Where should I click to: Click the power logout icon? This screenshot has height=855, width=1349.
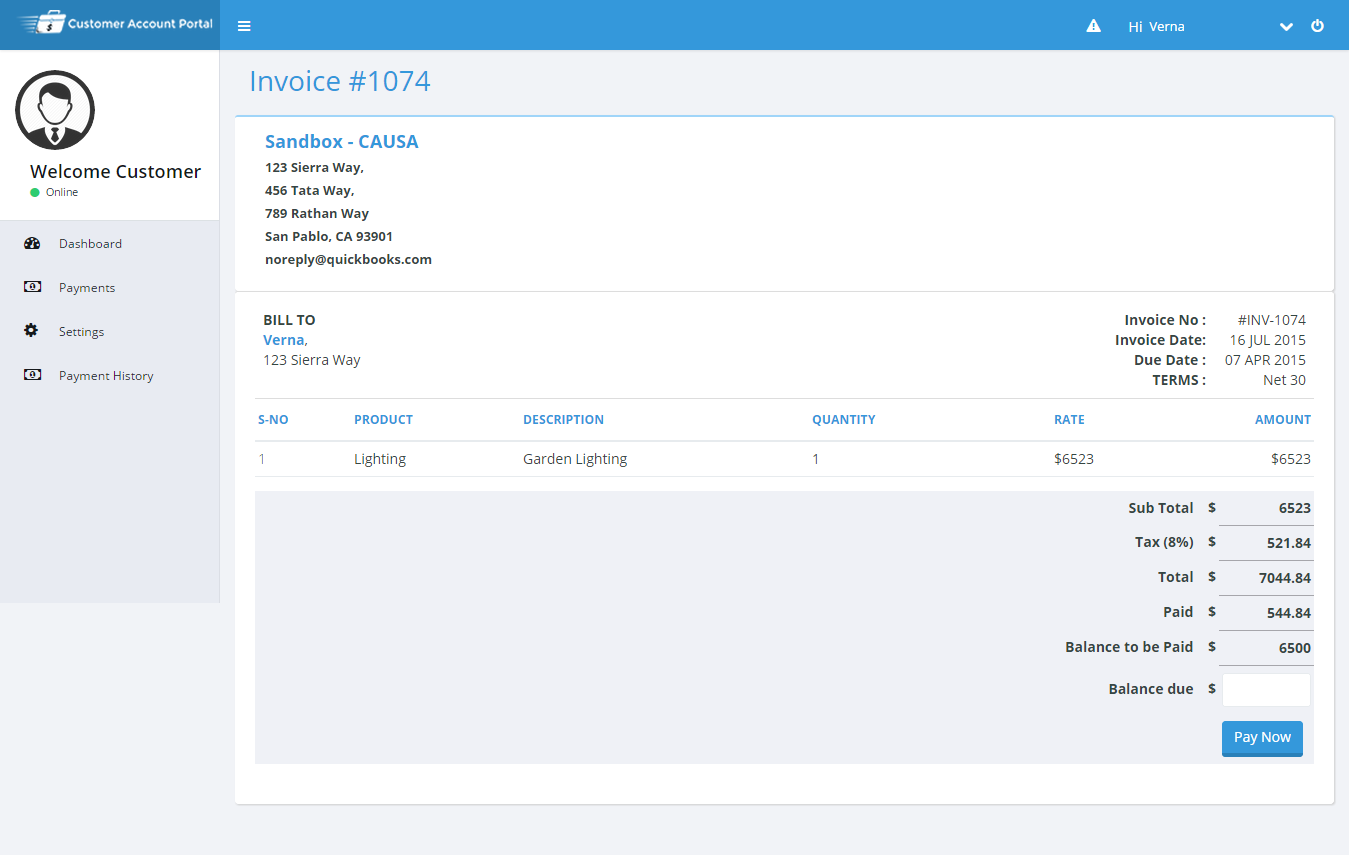click(1317, 26)
